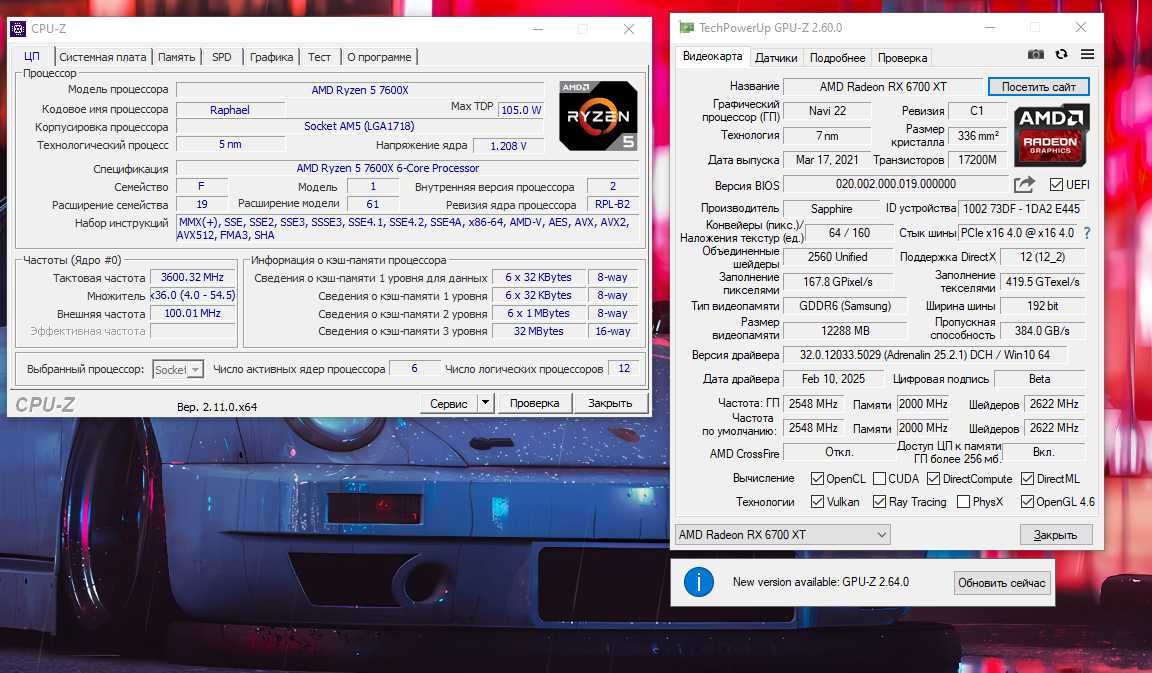Open the Системная плата tab
The image size is (1152, 673).
[103, 57]
